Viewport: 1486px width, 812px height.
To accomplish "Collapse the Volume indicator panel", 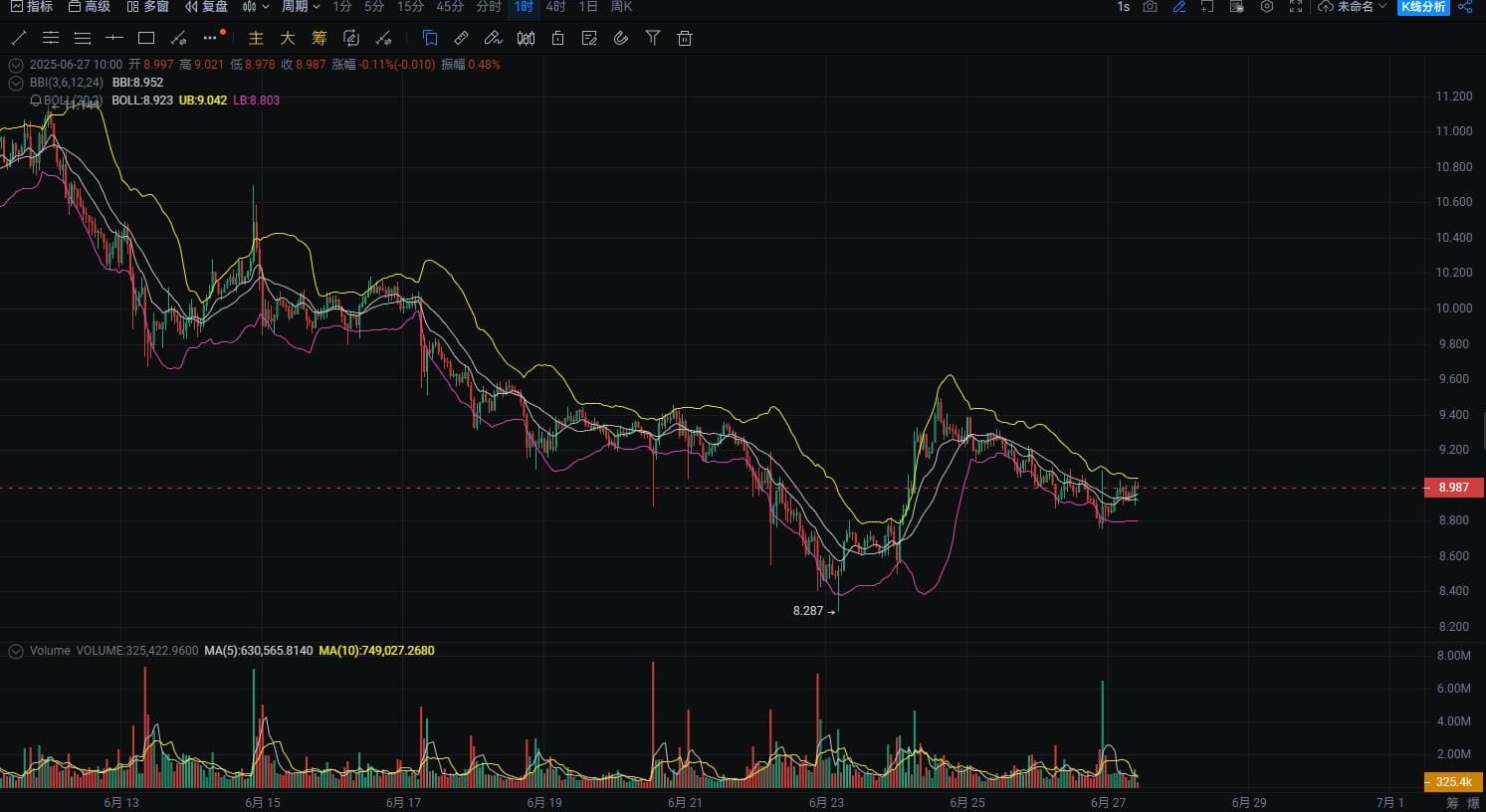I will click(16, 651).
